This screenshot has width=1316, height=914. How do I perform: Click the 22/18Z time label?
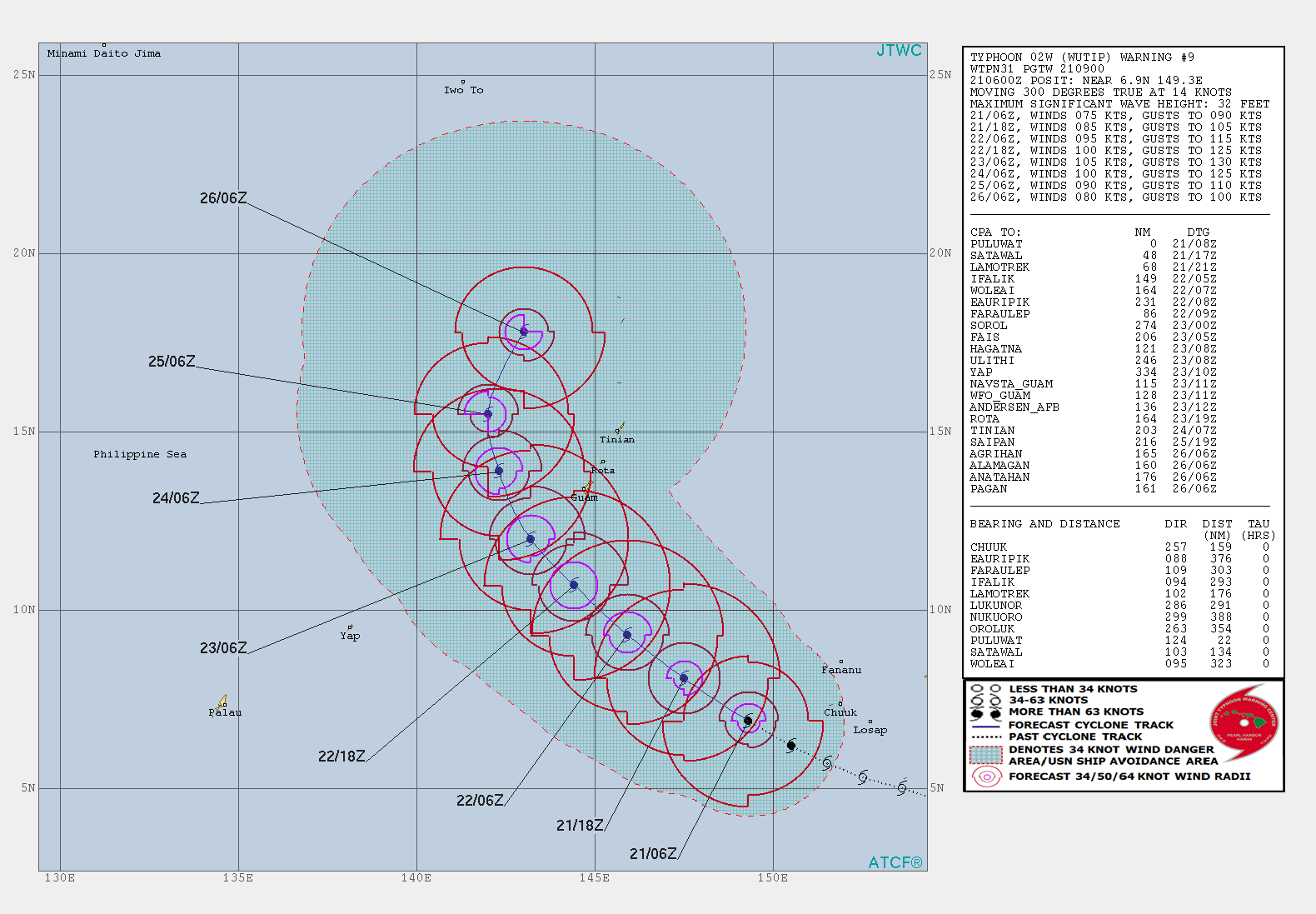341,757
